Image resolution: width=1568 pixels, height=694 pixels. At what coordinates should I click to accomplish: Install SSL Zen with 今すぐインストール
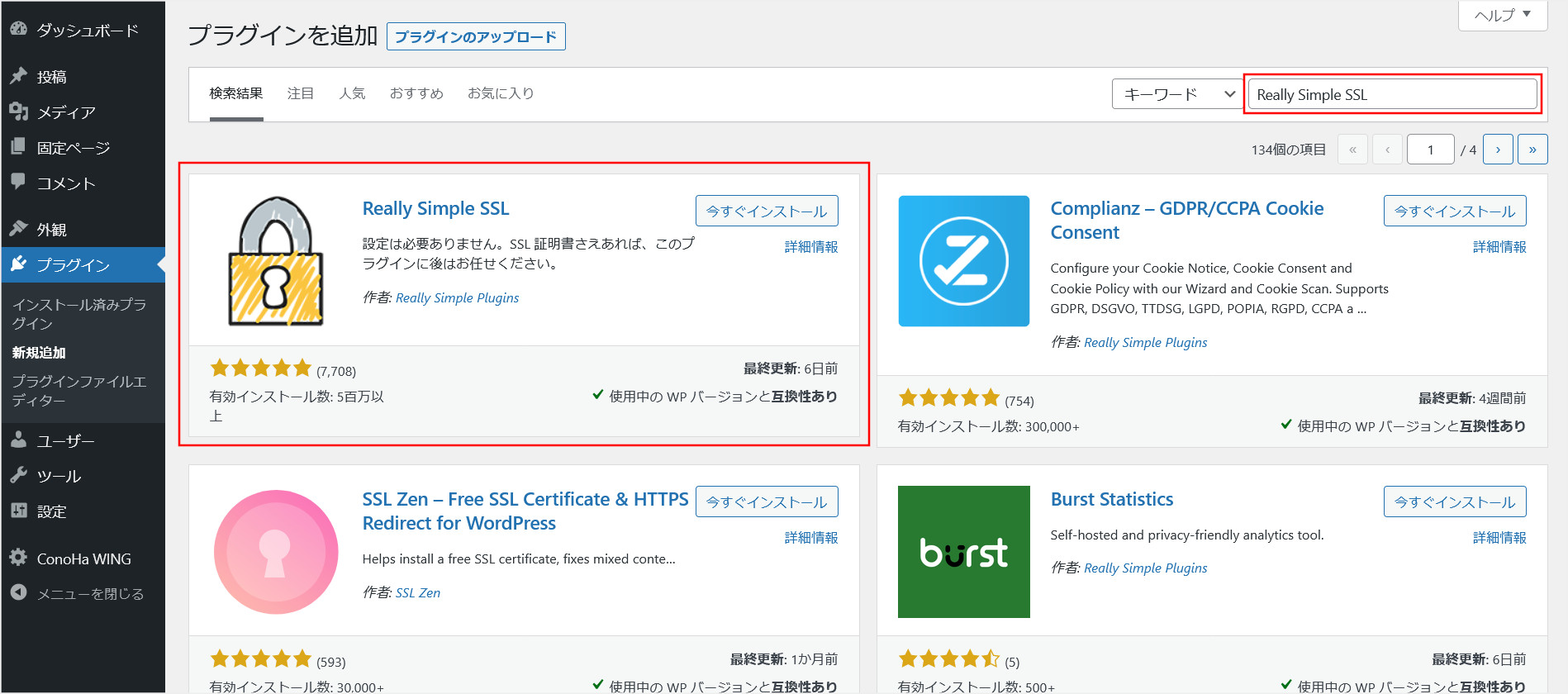[x=767, y=501]
